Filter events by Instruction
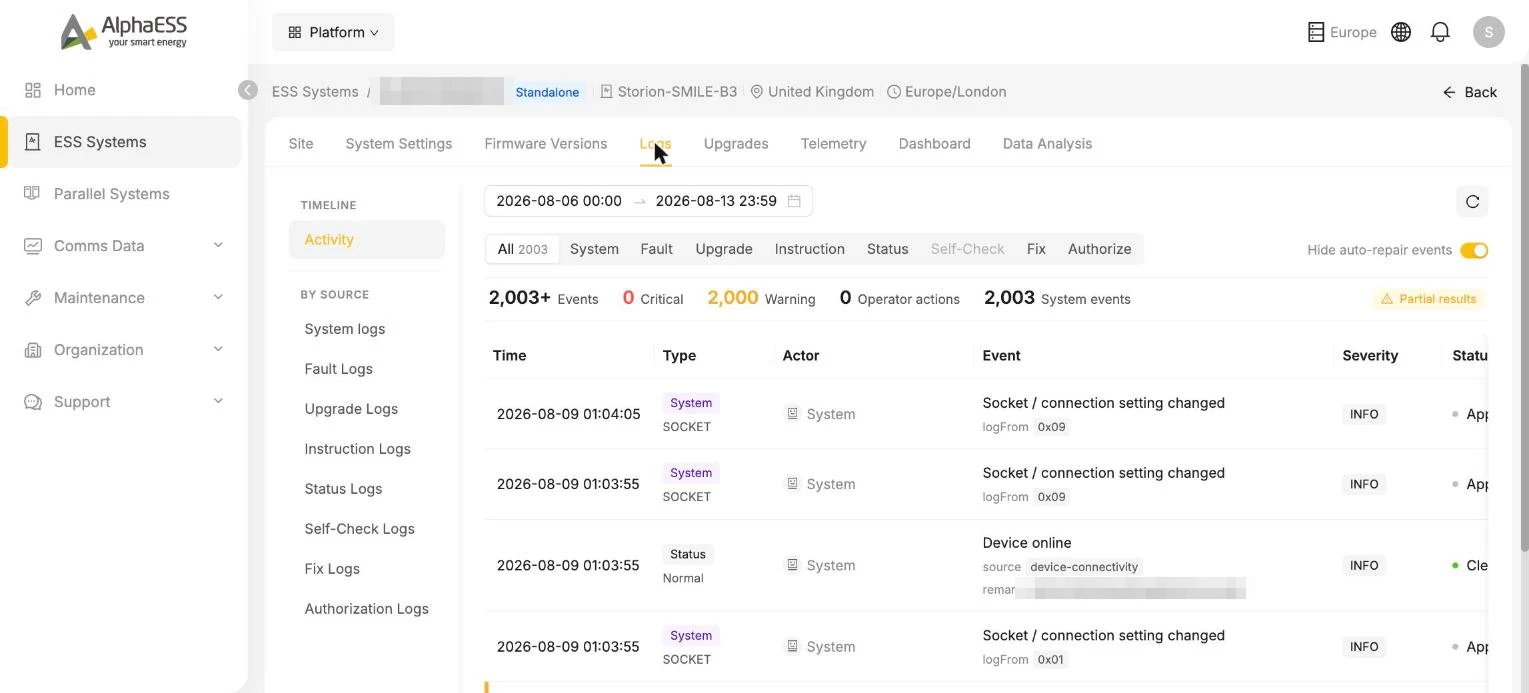Image resolution: width=1529 pixels, height=693 pixels. tap(810, 249)
